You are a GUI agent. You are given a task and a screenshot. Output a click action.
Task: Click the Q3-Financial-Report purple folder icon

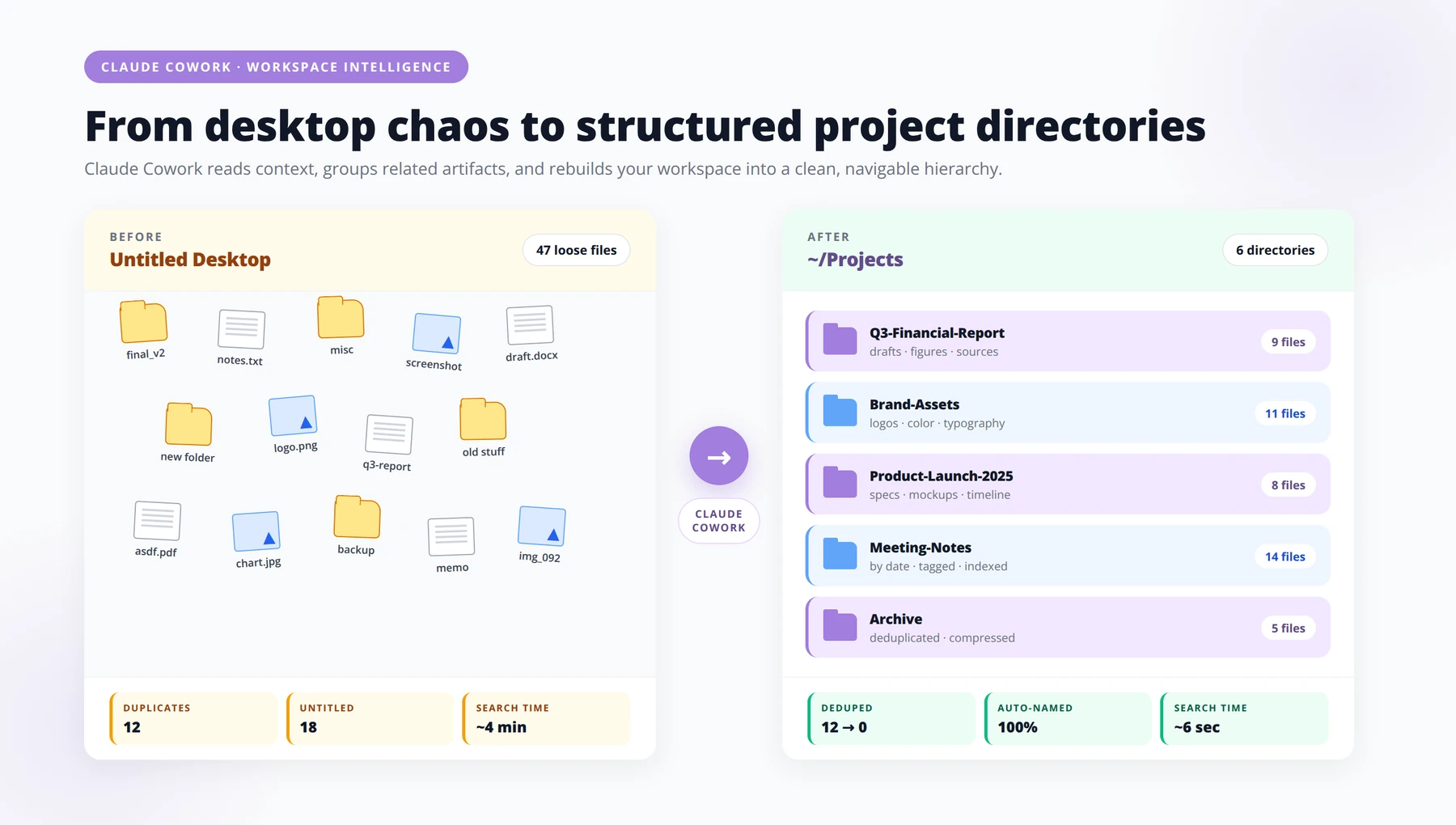(840, 340)
